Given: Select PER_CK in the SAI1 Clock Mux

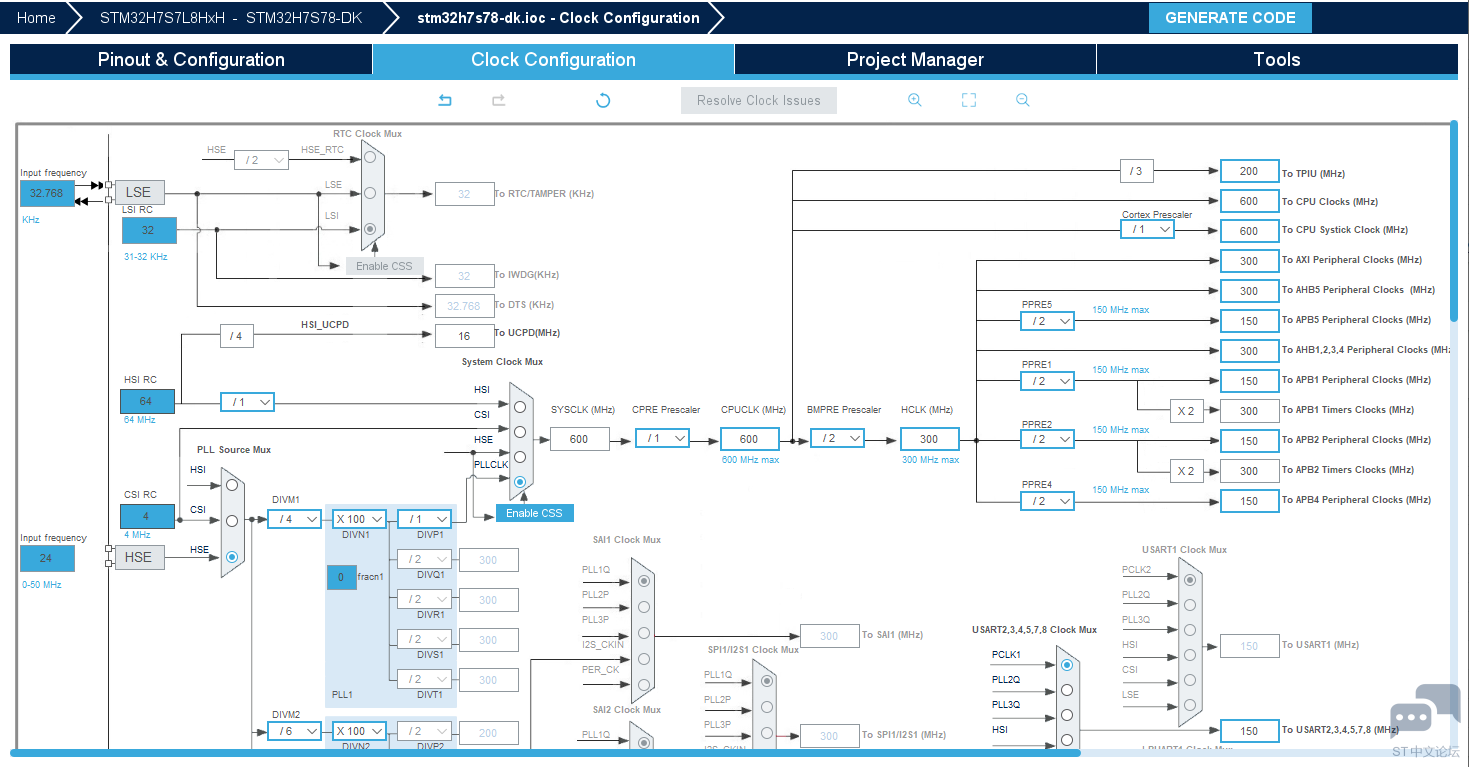Looking at the screenshot, I should (643, 684).
